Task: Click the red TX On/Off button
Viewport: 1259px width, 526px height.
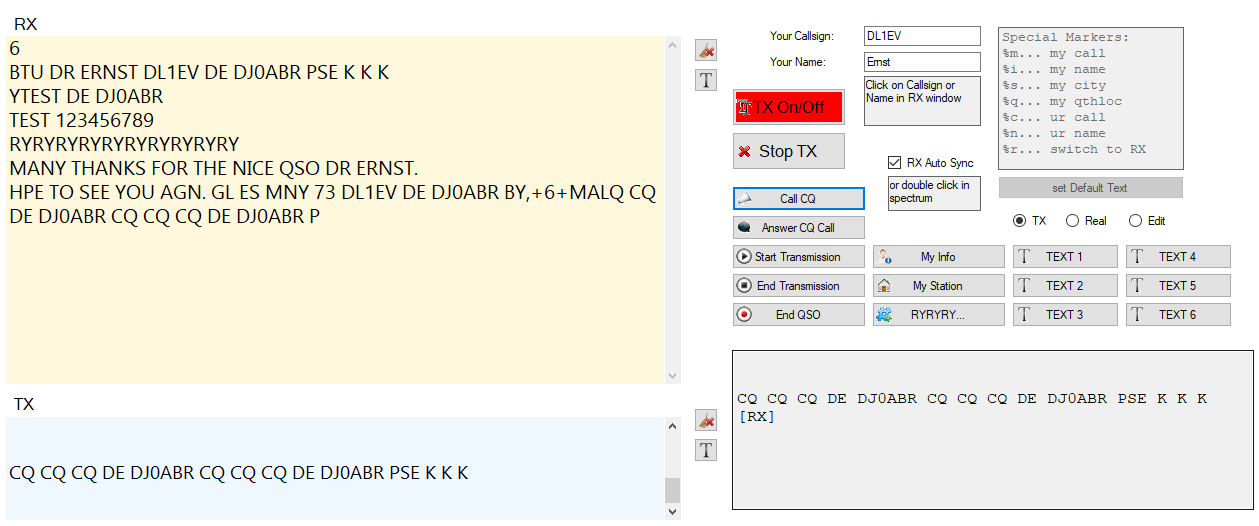Action: click(x=789, y=107)
